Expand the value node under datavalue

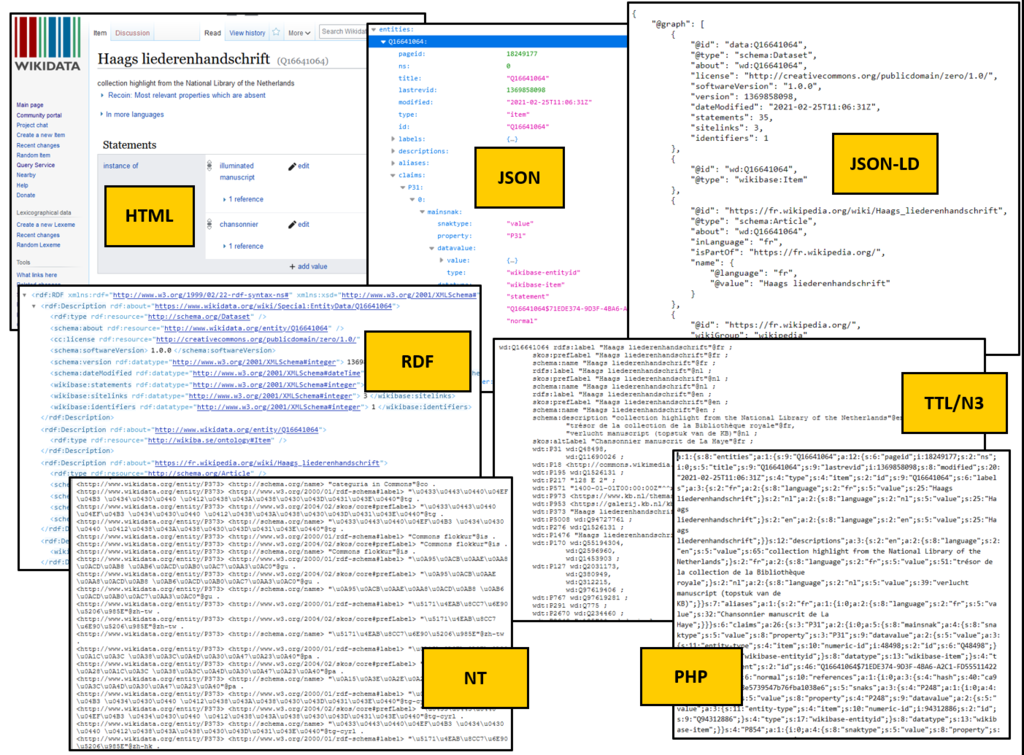pos(442,261)
